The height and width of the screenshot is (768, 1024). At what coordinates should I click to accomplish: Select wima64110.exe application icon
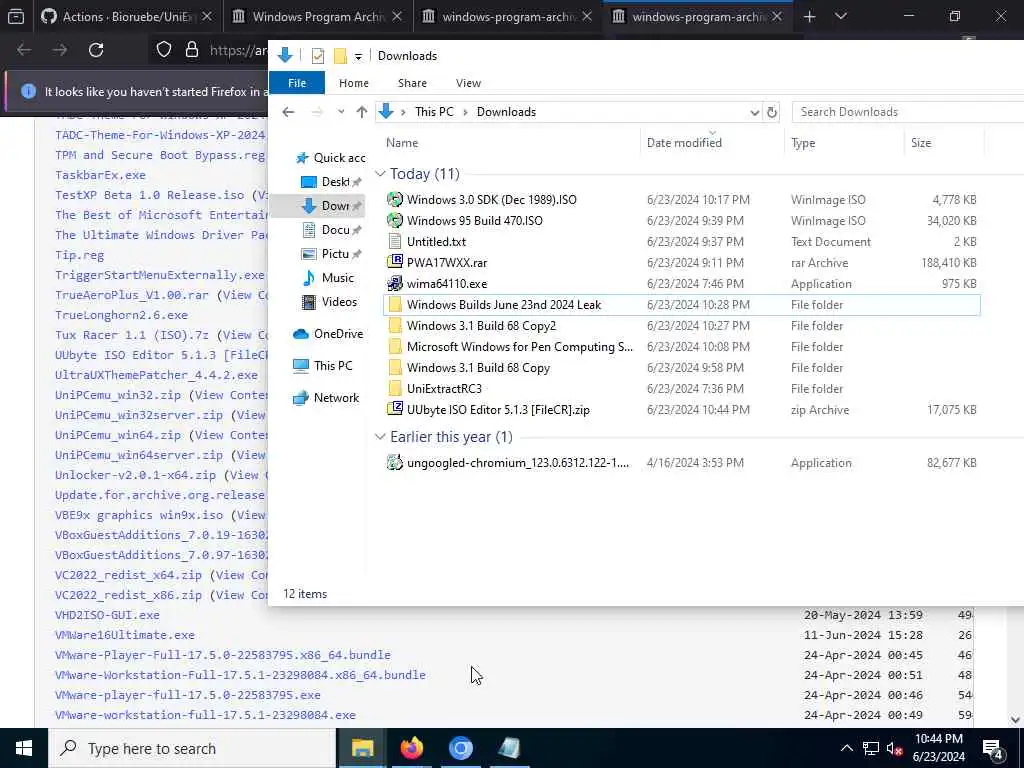394,283
